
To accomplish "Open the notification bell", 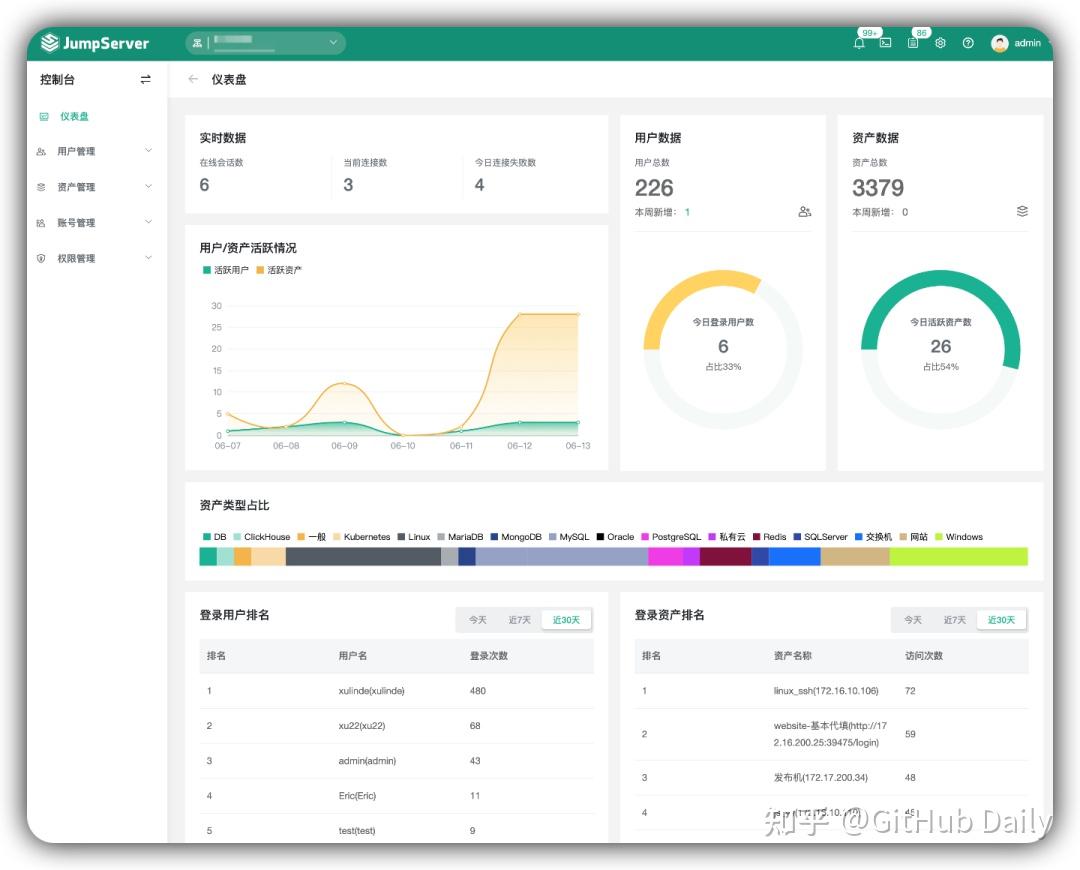I will 859,43.
